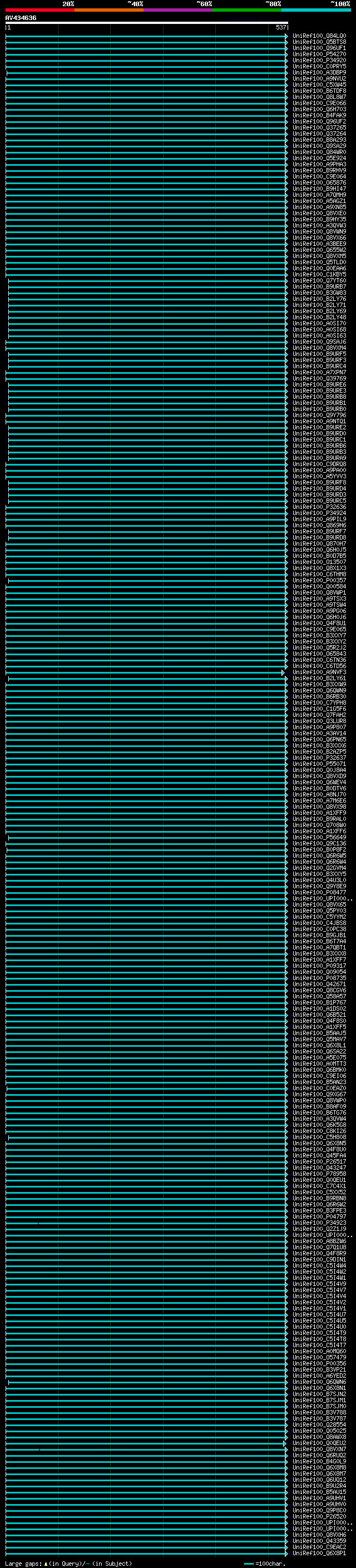Select the UniRef100_A5AGZ1 label
356x1568 pixels.
319,201
